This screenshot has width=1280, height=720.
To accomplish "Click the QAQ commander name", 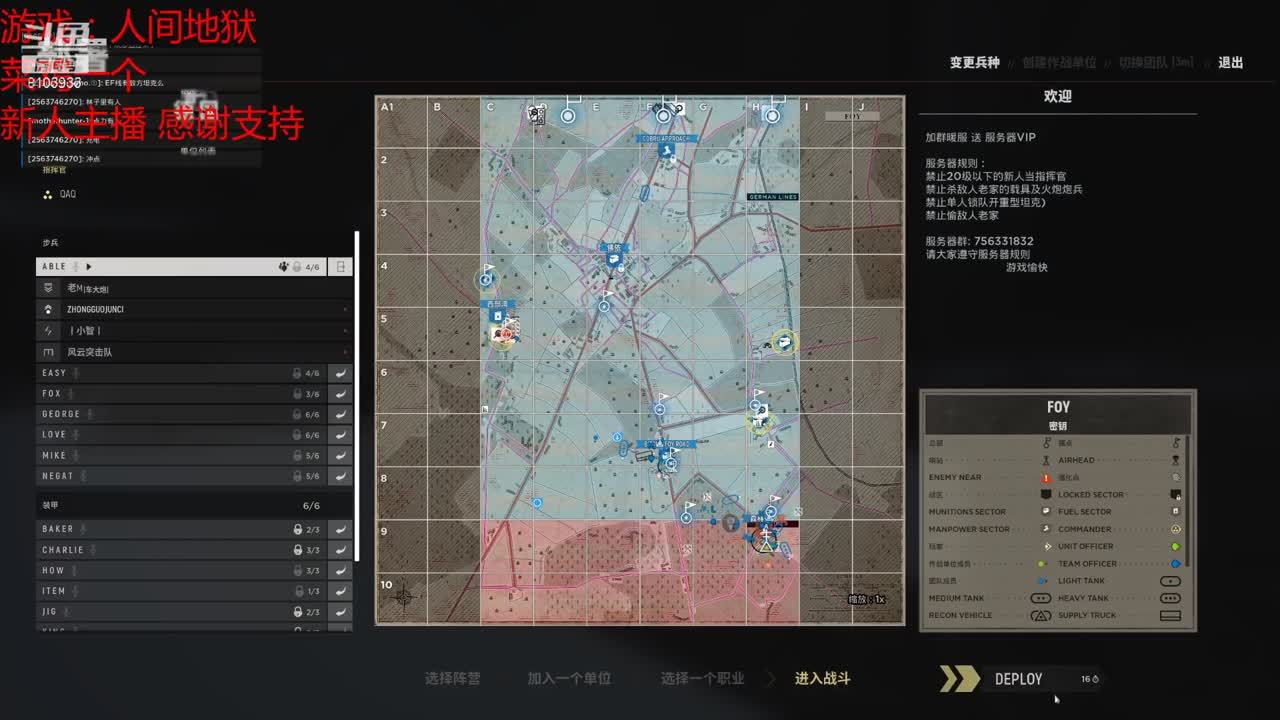I will coord(68,194).
